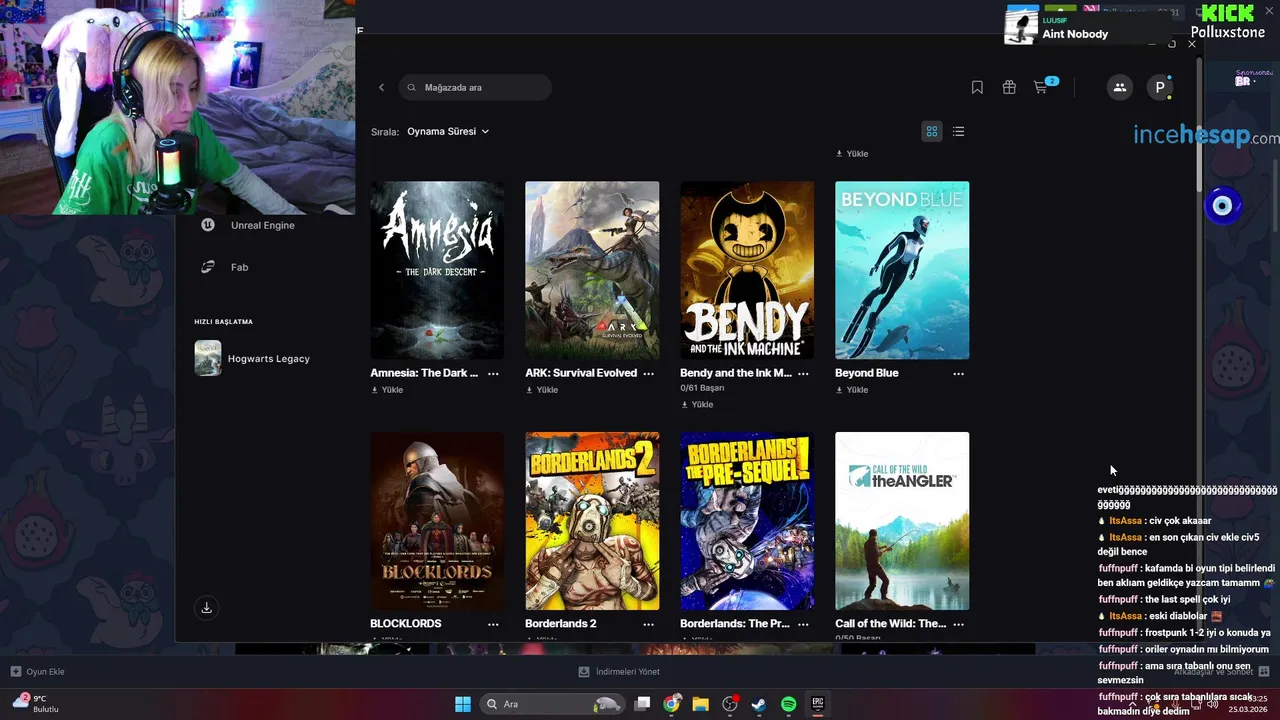Viewport: 1280px width, 720px height.
Task: Click the BLOCKLORDS title text
Action: tap(406, 624)
